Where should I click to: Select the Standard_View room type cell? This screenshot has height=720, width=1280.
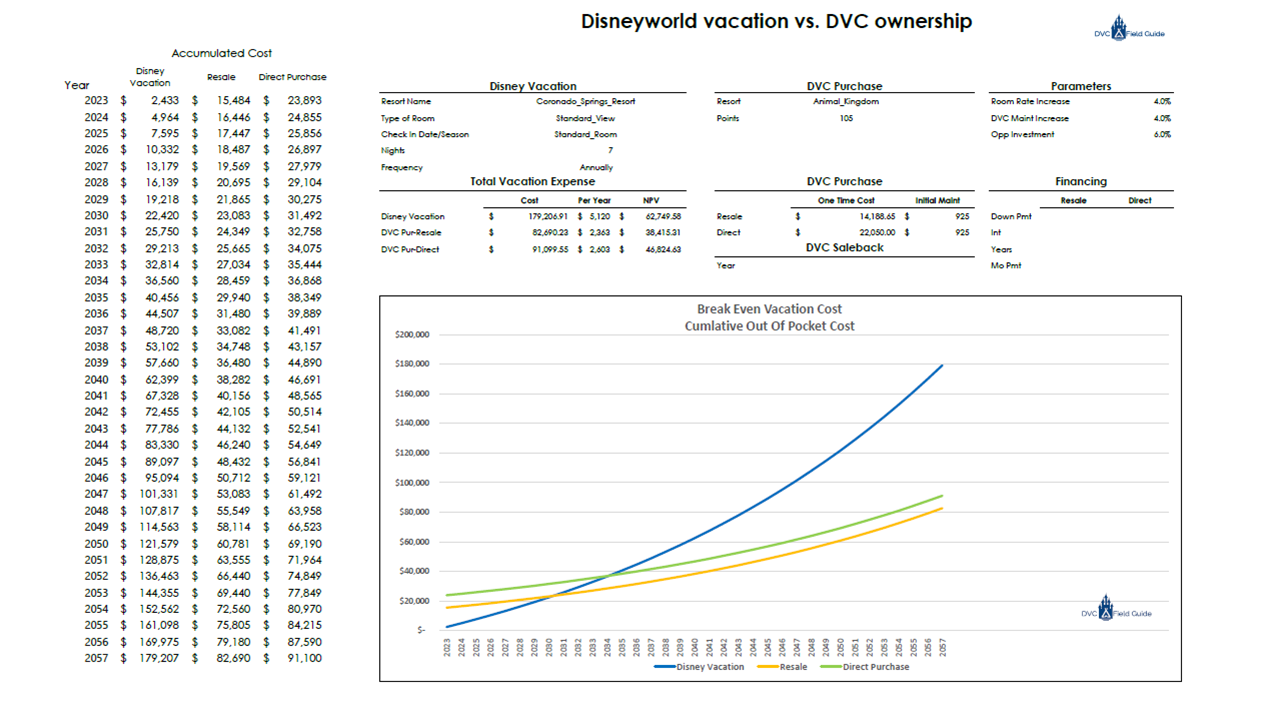coord(585,118)
